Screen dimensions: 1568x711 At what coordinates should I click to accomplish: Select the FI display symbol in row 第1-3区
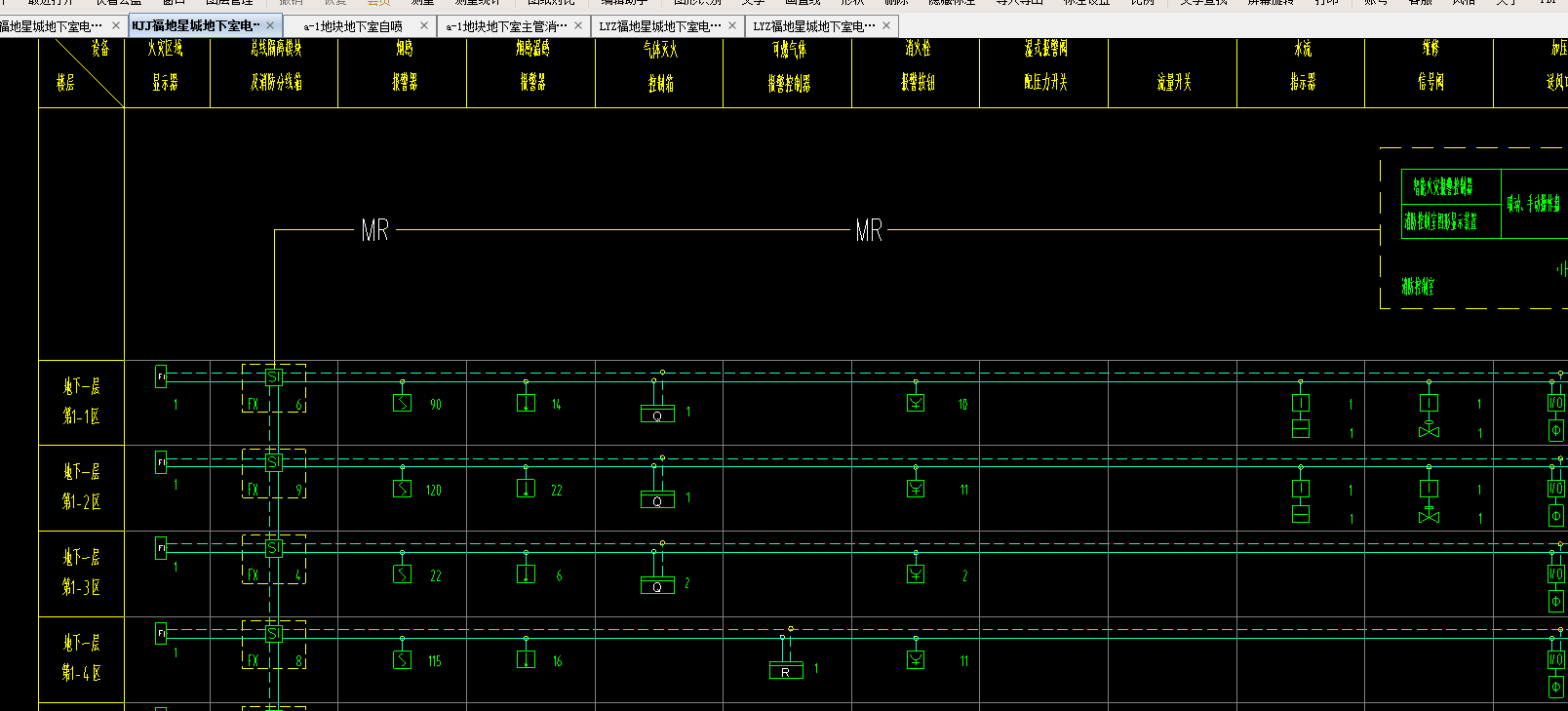click(x=161, y=548)
